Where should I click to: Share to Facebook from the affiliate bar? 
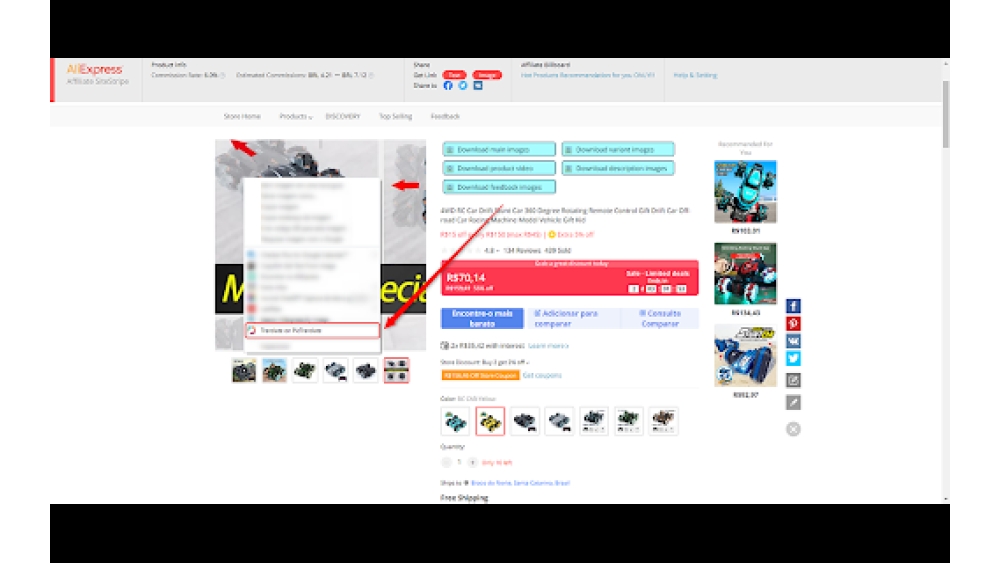point(448,85)
